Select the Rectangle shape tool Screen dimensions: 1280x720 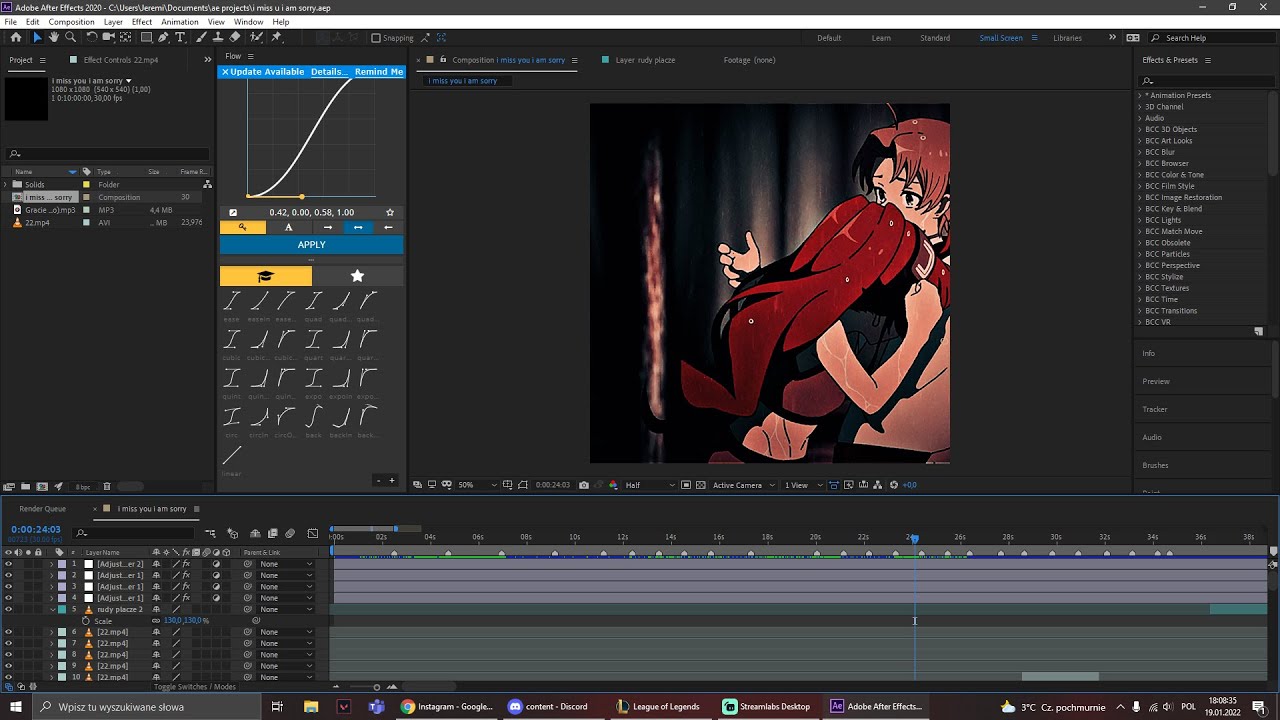coord(146,38)
